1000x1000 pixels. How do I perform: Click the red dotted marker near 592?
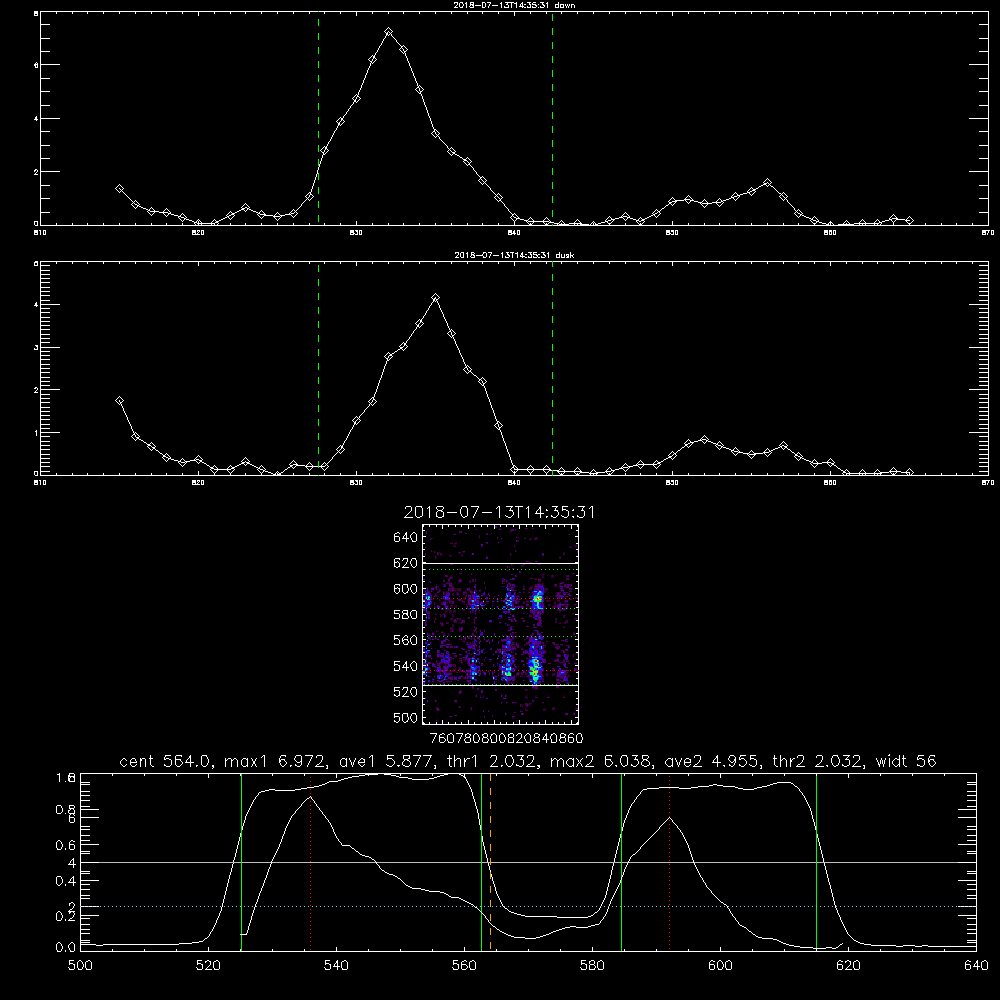(x=669, y=862)
